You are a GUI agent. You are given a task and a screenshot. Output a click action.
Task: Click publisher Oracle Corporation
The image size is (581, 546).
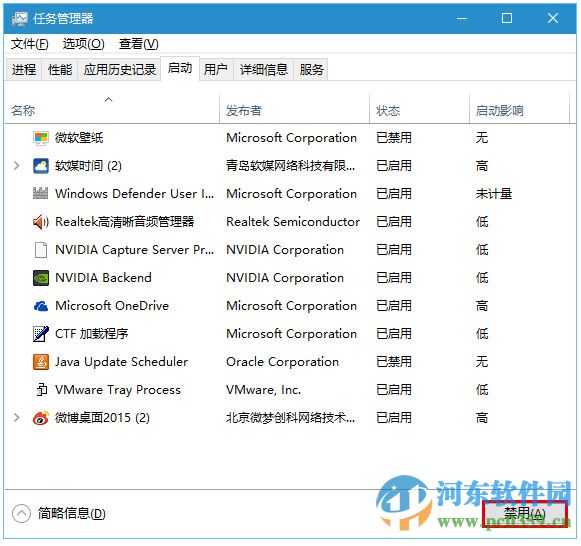282,362
